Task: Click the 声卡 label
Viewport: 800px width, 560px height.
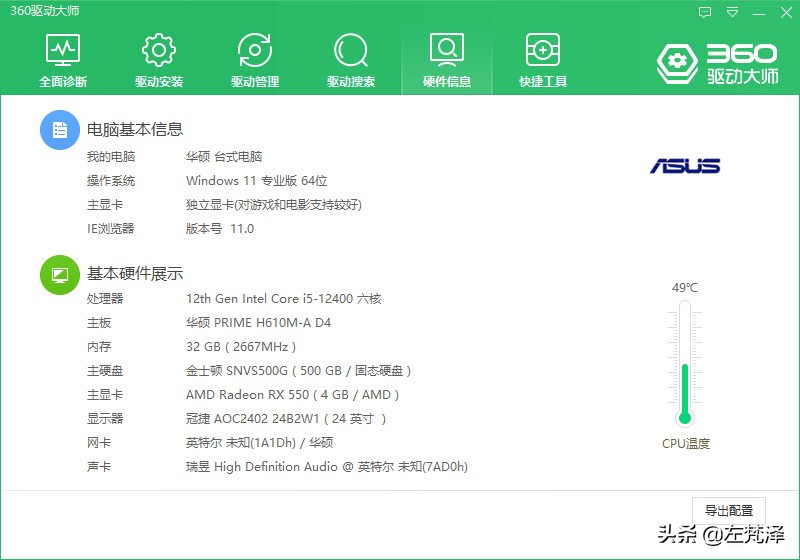Action: 99,467
